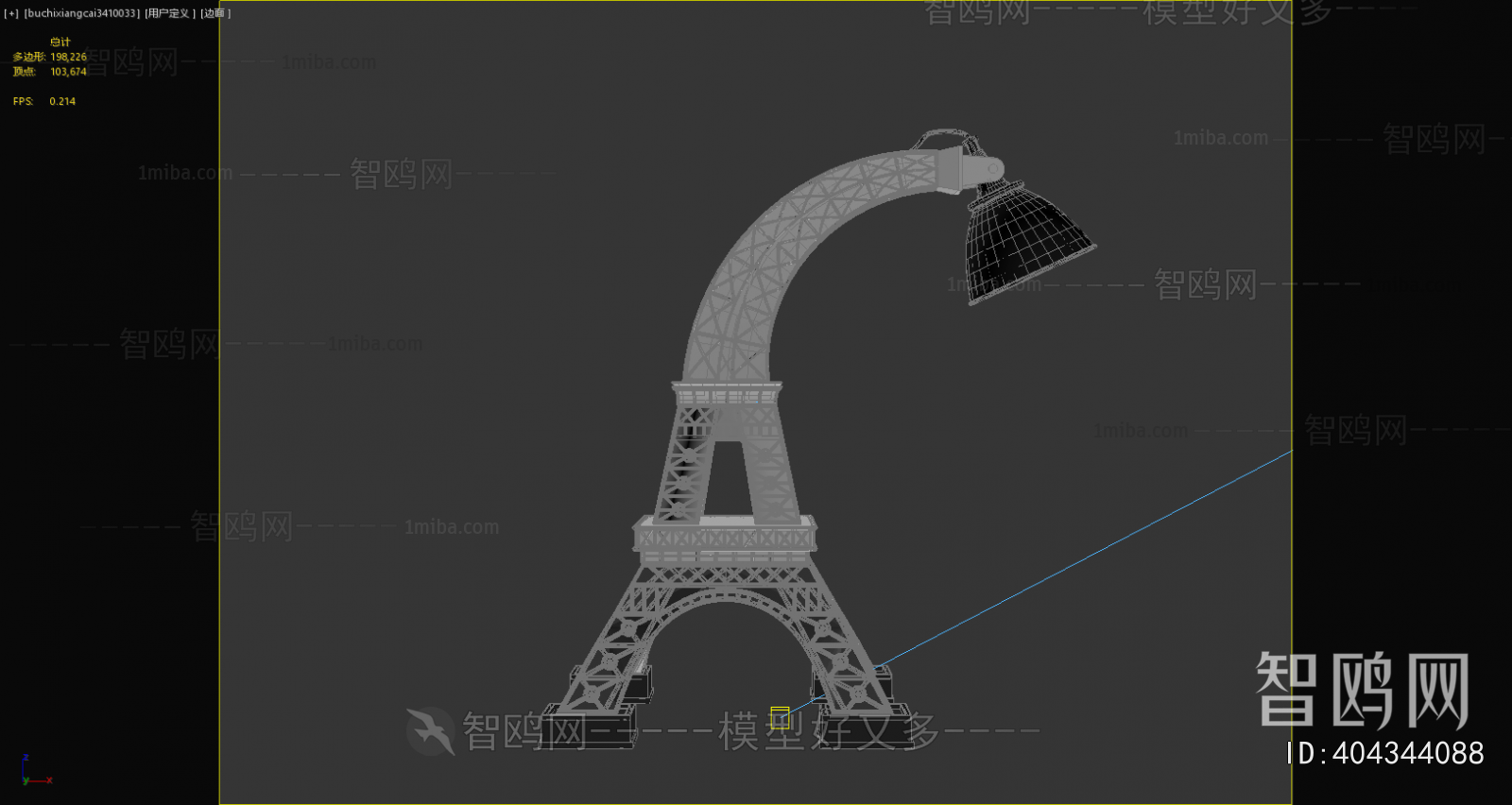Click the 顶点 vertex count 103,674
Image resolution: width=1512 pixels, height=805 pixels.
click(x=68, y=72)
